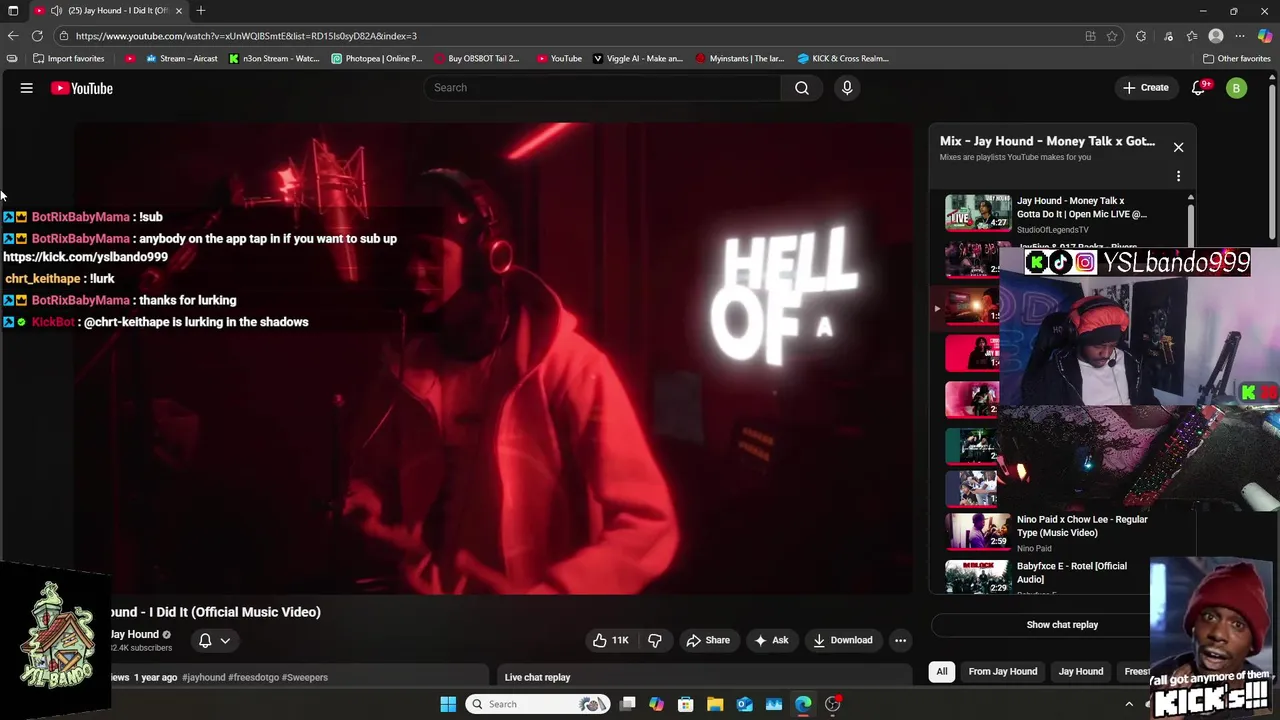Open the Create button
The image size is (1280, 720).
pyautogui.click(x=1145, y=88)
